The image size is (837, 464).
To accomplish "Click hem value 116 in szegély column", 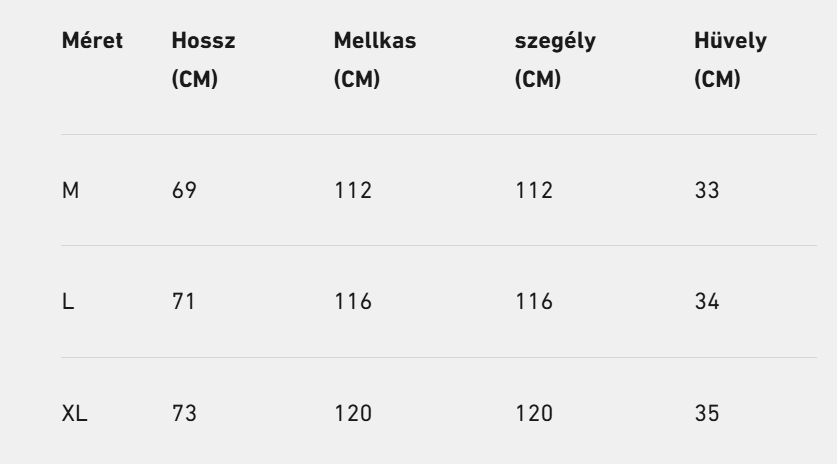I will pyautogui.click(x=534, y=302).
